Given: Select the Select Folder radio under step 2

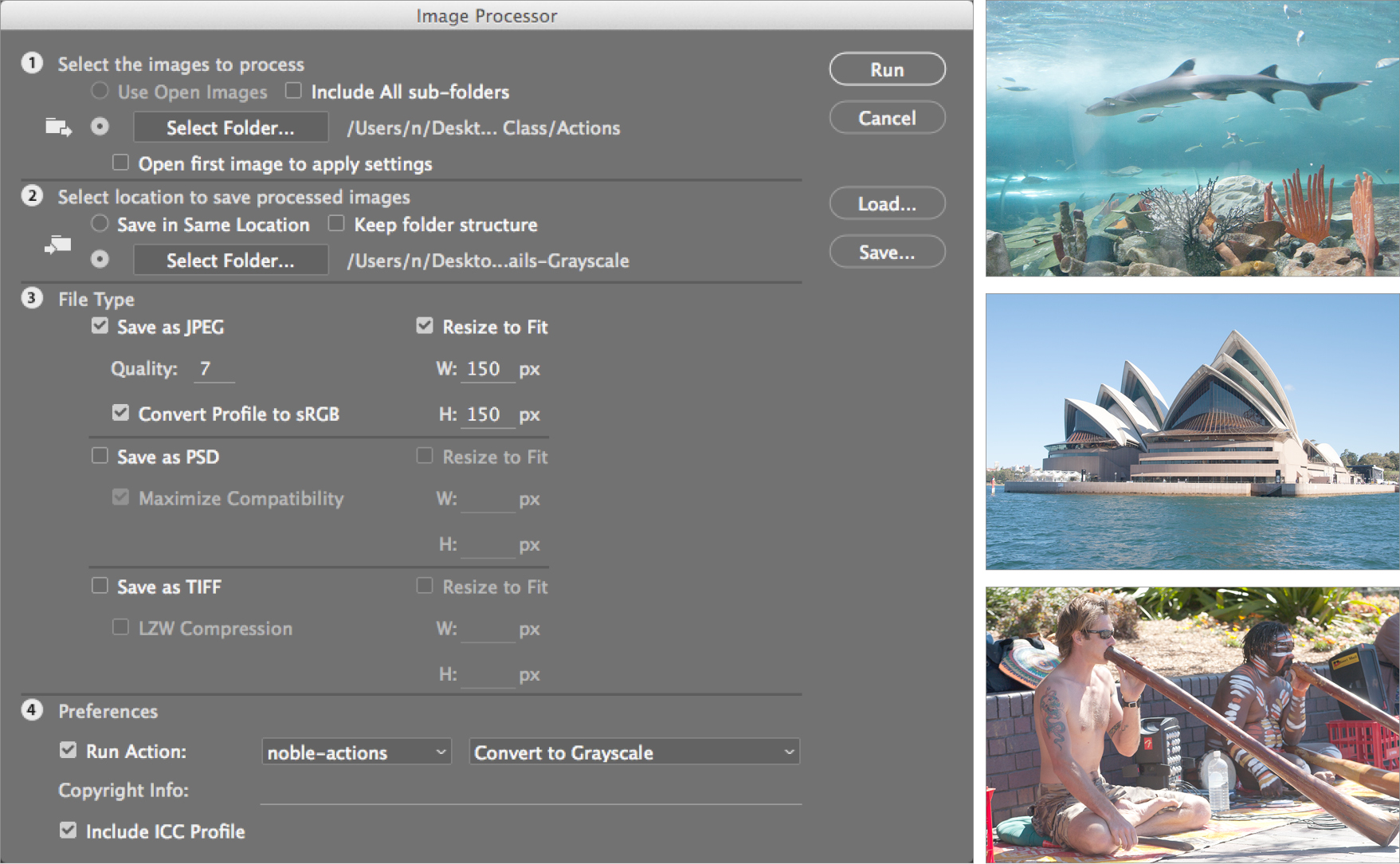Looking at the screenshot, I should click(x=99, y=259).
